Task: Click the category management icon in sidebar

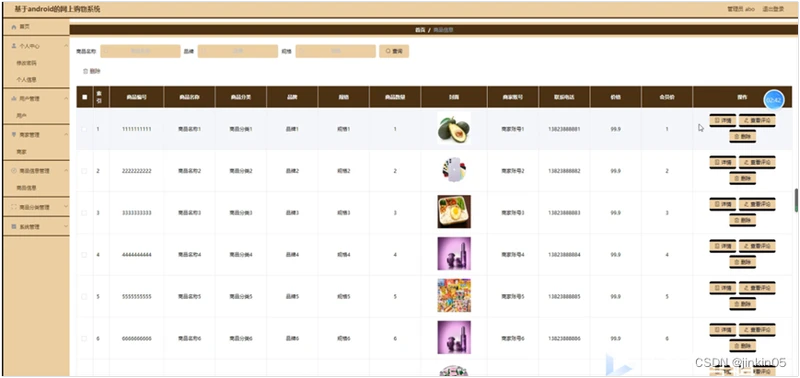Action: click(x=14, y=207)
